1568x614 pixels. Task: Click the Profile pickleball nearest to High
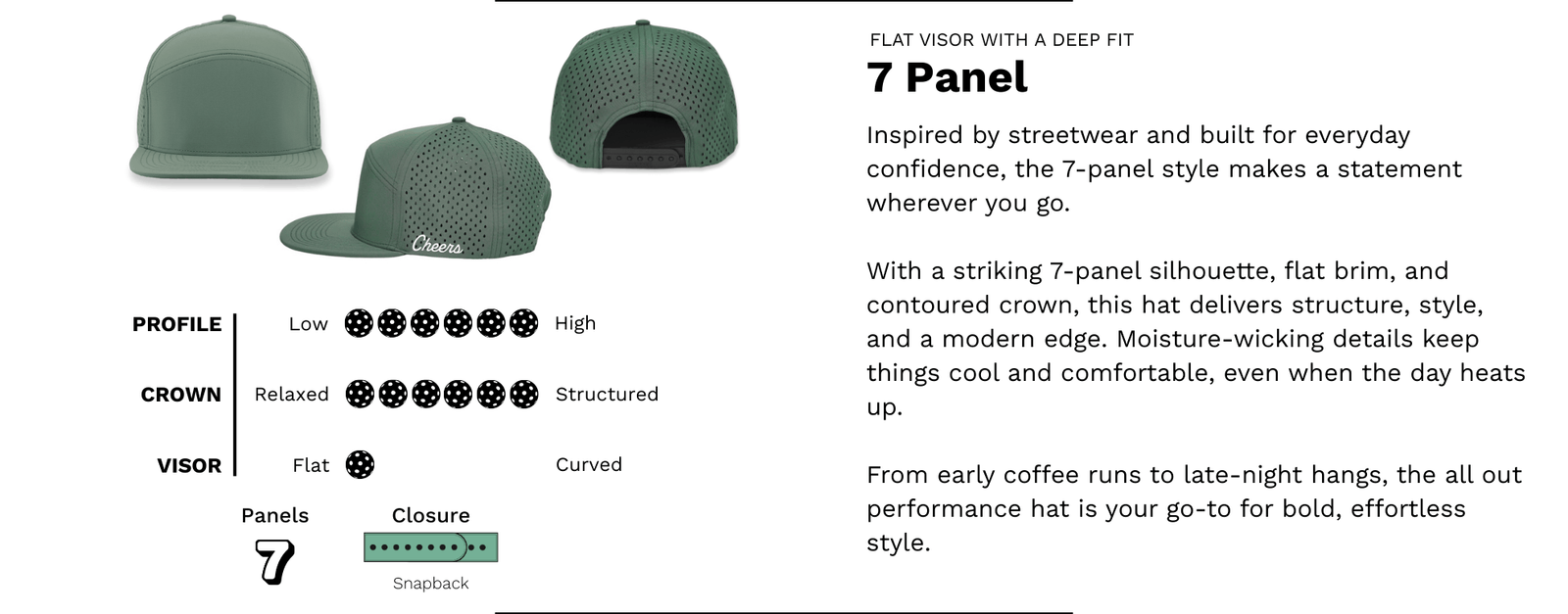[524, 323]
